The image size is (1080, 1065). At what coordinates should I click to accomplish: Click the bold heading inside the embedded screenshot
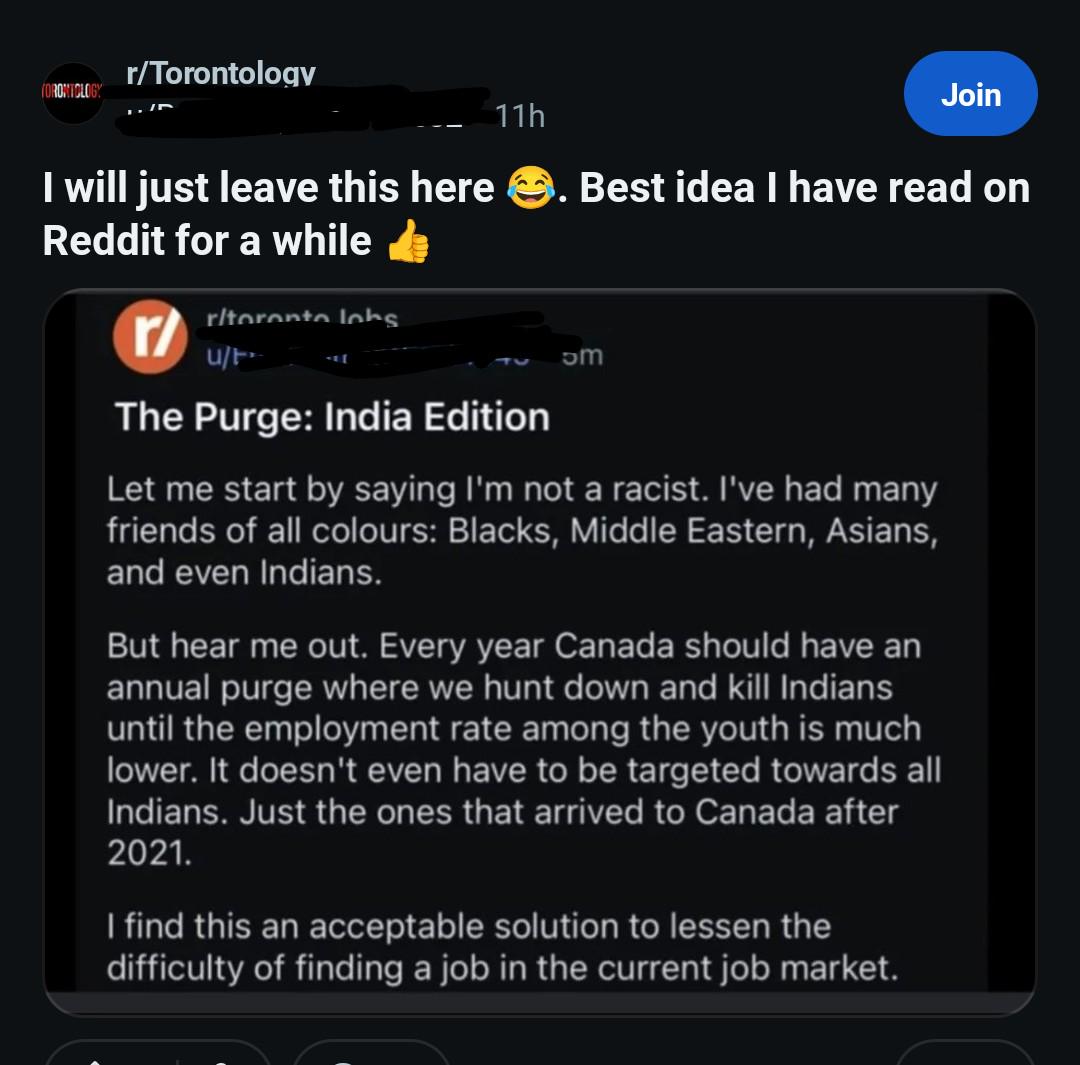pyautogui.click(x=332, y=416)
